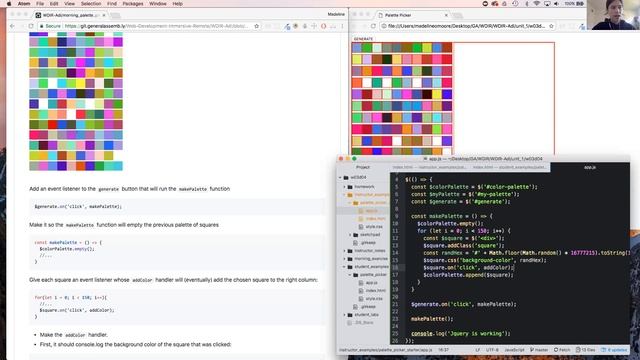Expand the instructor_notes folder
The width and height of the screenshot is (640, 360).
pyautogui.click(x=345, y=251)
